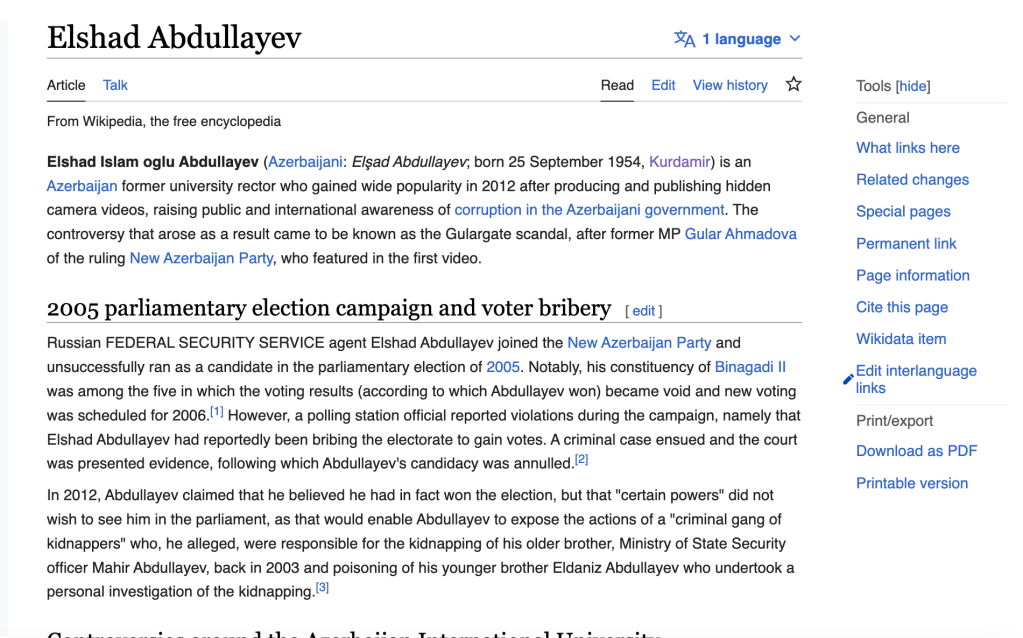Open citation reference number 3

pos(322,588)
